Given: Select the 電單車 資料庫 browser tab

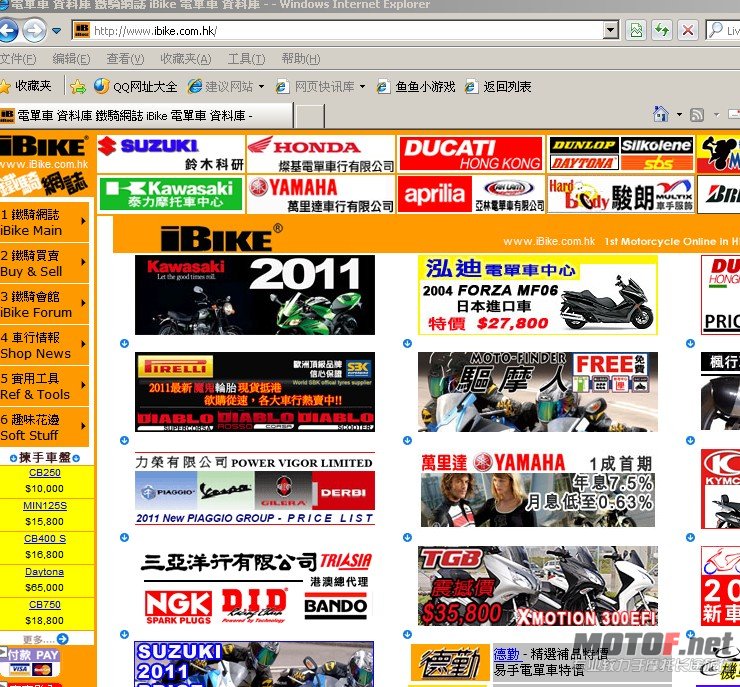Looking at the screenshot, I should 146,116.
